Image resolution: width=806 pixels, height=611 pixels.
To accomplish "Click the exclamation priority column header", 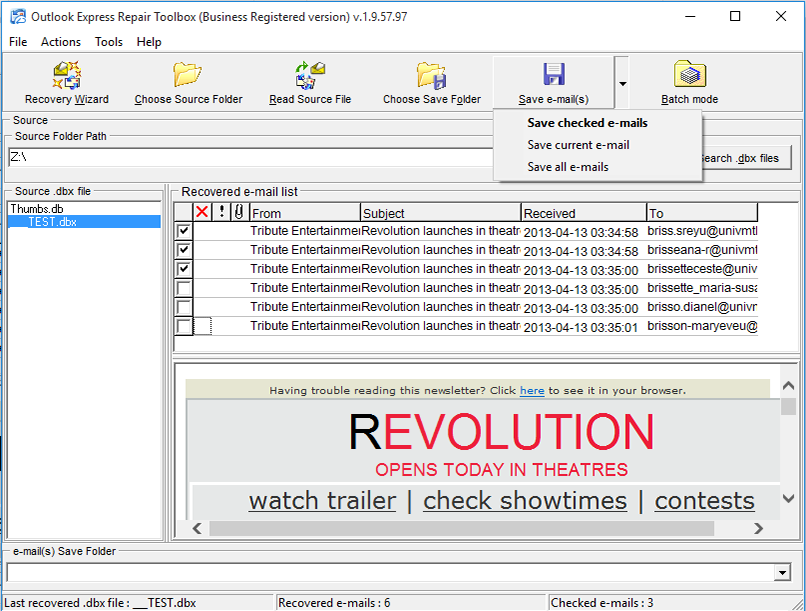I will point(222,212).
